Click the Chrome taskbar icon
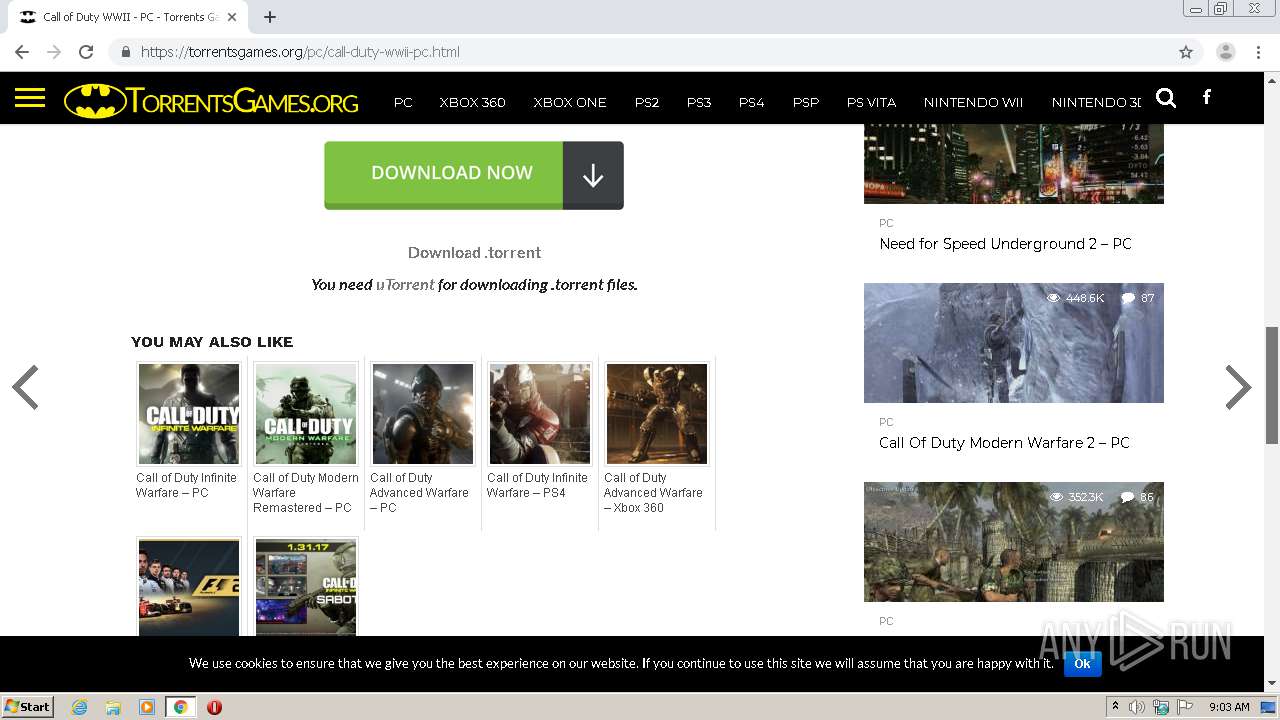 (181, 707)
